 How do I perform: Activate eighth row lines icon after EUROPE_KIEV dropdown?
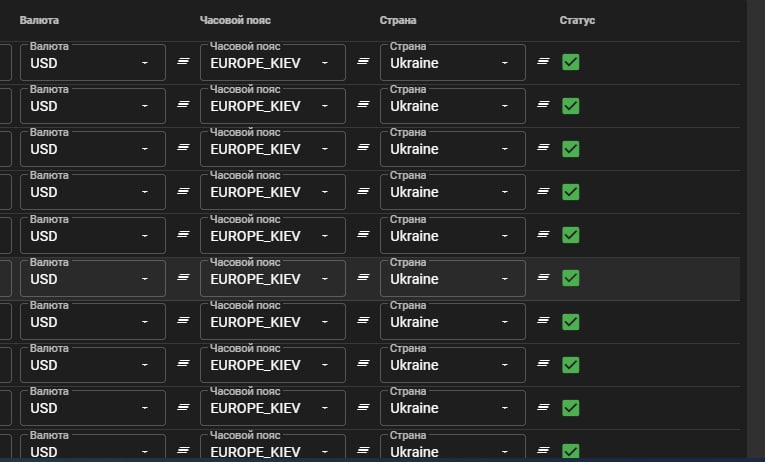pos(363,363)
